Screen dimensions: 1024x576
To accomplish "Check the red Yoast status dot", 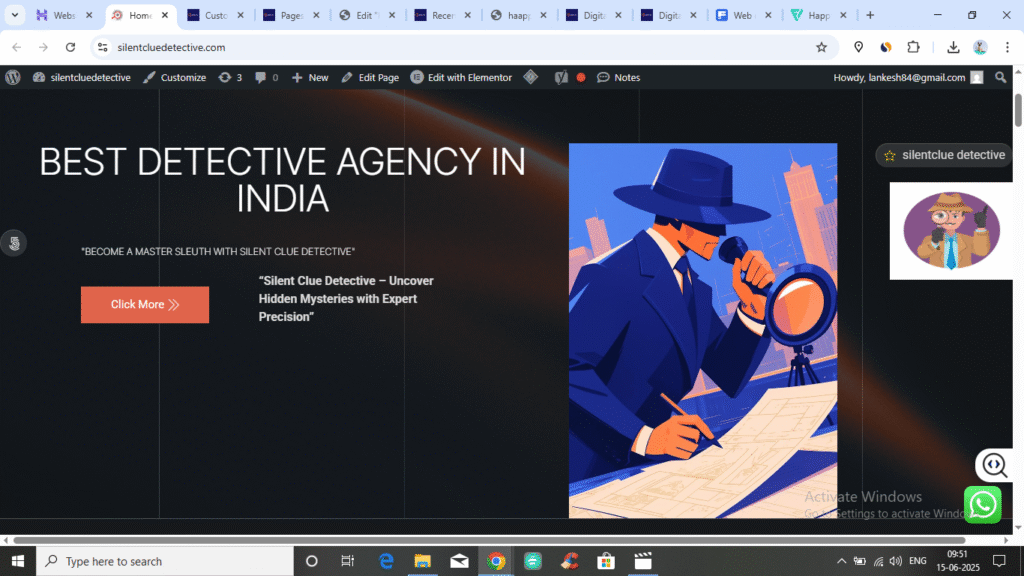I will 581,77.
